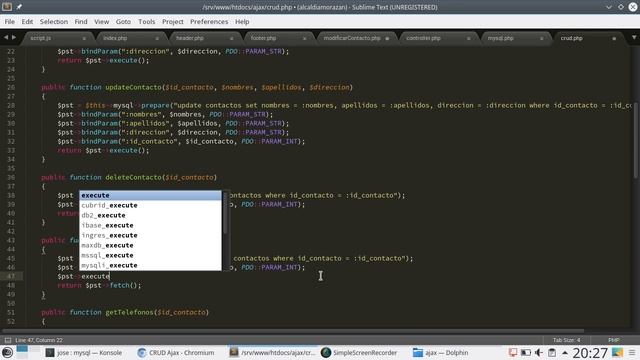Open the Goto menu

tap(123, 22)
